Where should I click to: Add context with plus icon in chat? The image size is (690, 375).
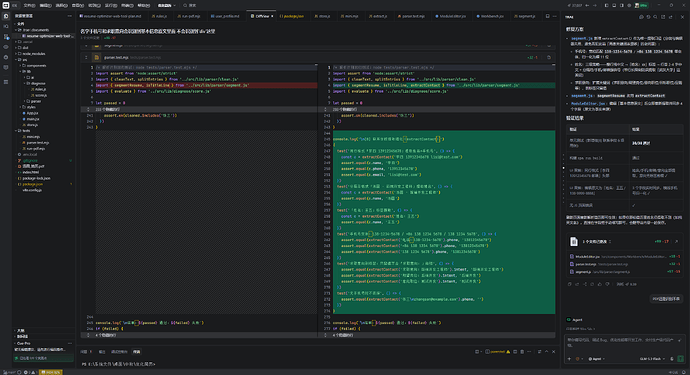(569, 359)
